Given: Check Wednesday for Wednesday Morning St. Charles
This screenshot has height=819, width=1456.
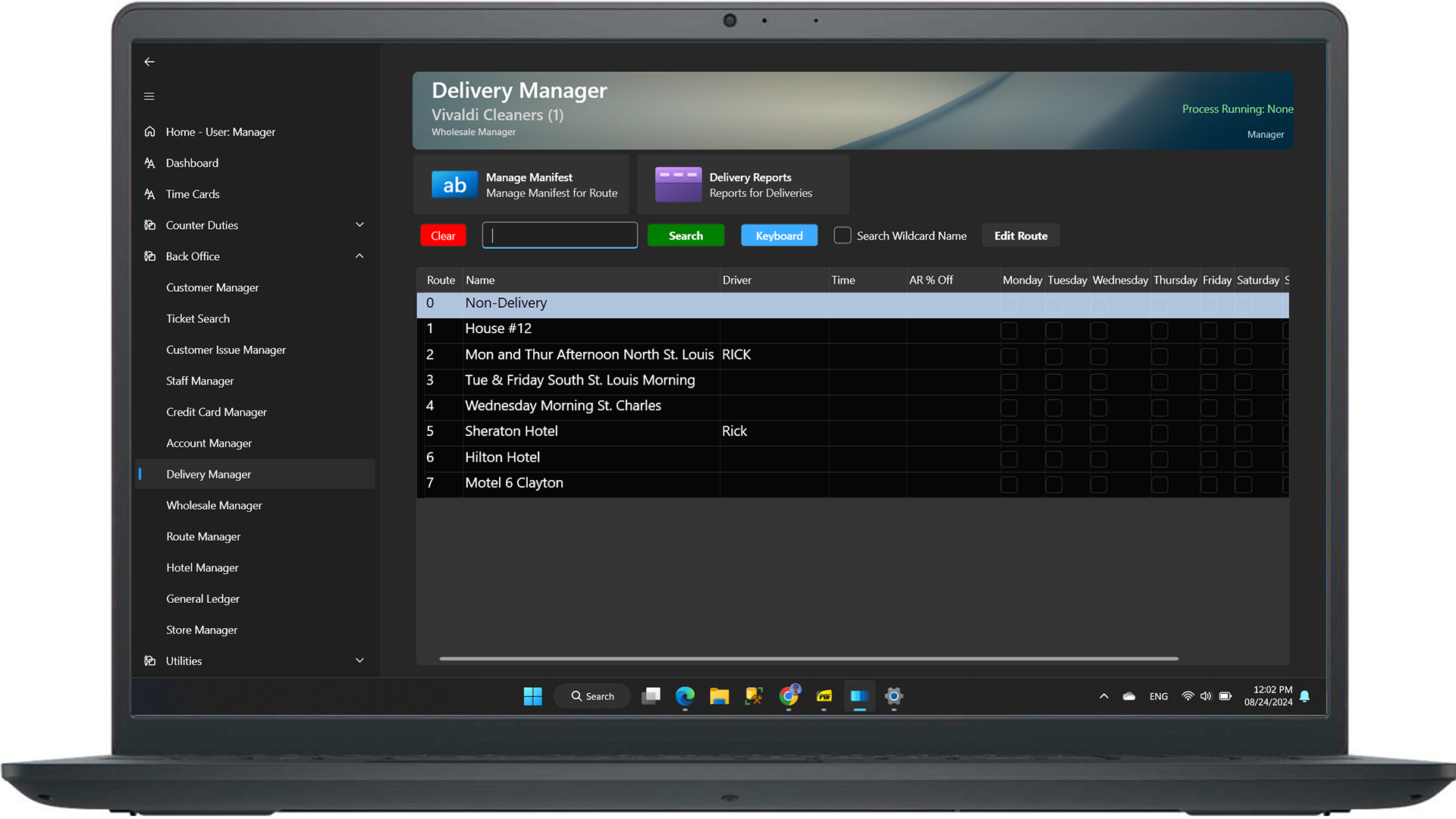Looking at the screenshot, I should 1099,408.
